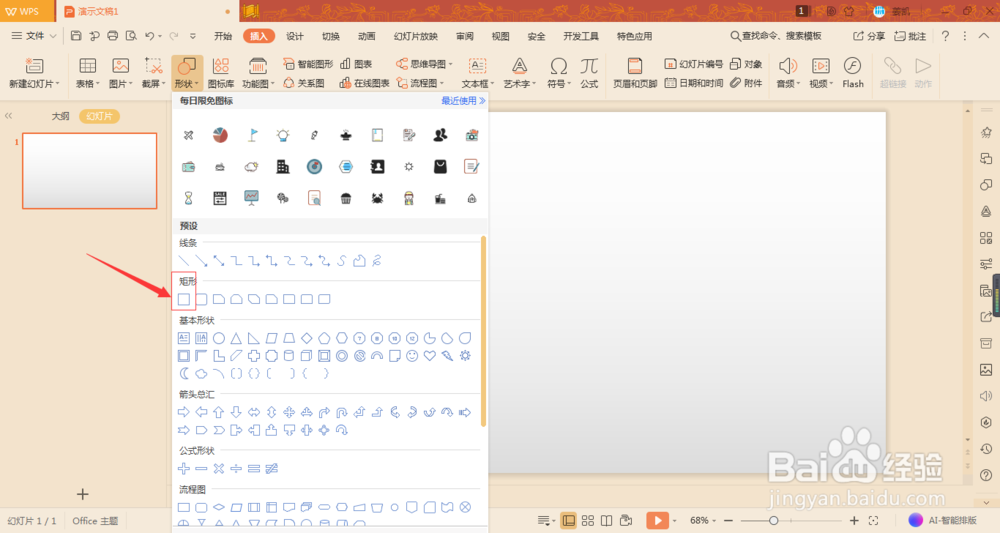Pick the equals sign formula shape
Image resolution: width=1000 pixels, height=533 pixels.
click(x=254, y=469)
